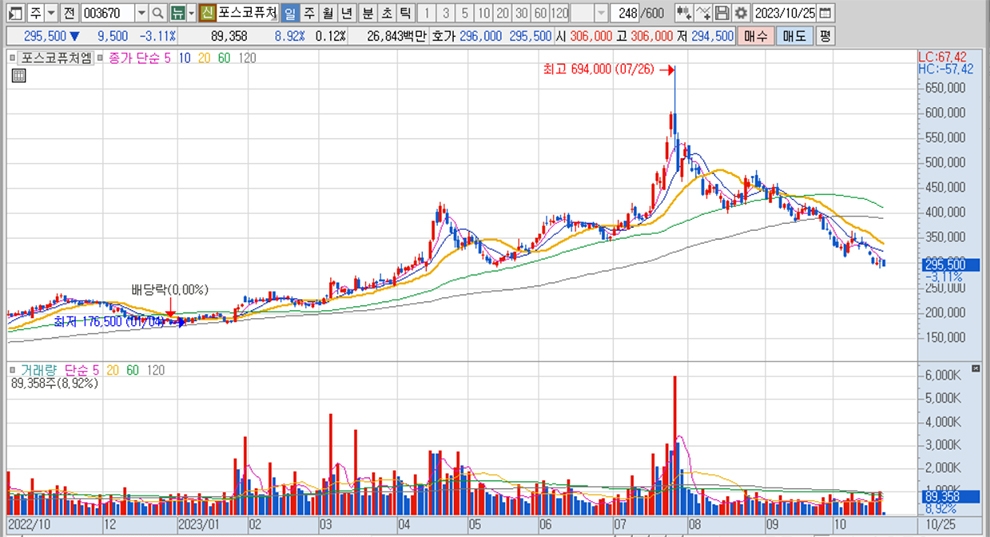Click the add line indicator icon
990x537 pixels.
pyautogui.click(x=704, y=13)
